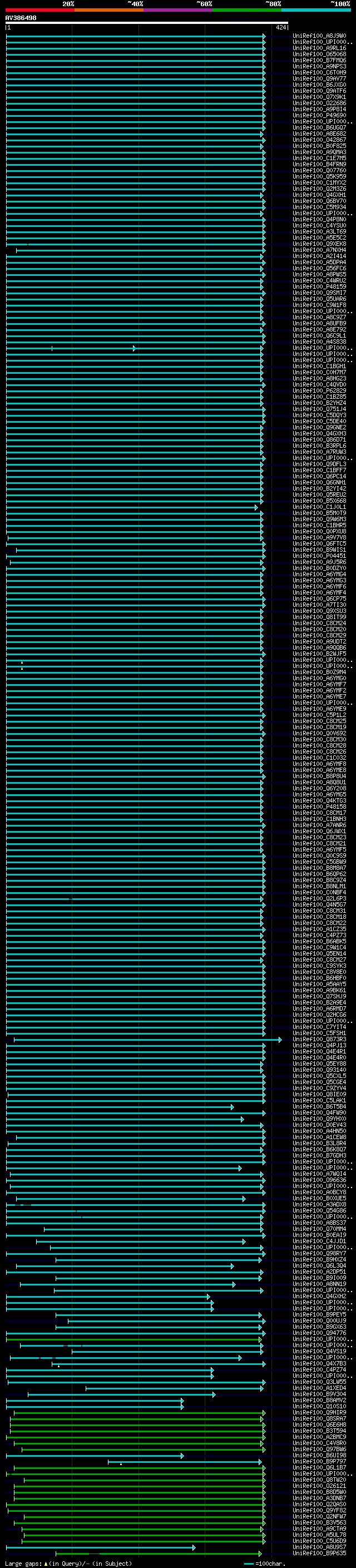356x1568 pixels.
Task: Select hit UniRef100_A7NXH4
Action: [319, 250]
